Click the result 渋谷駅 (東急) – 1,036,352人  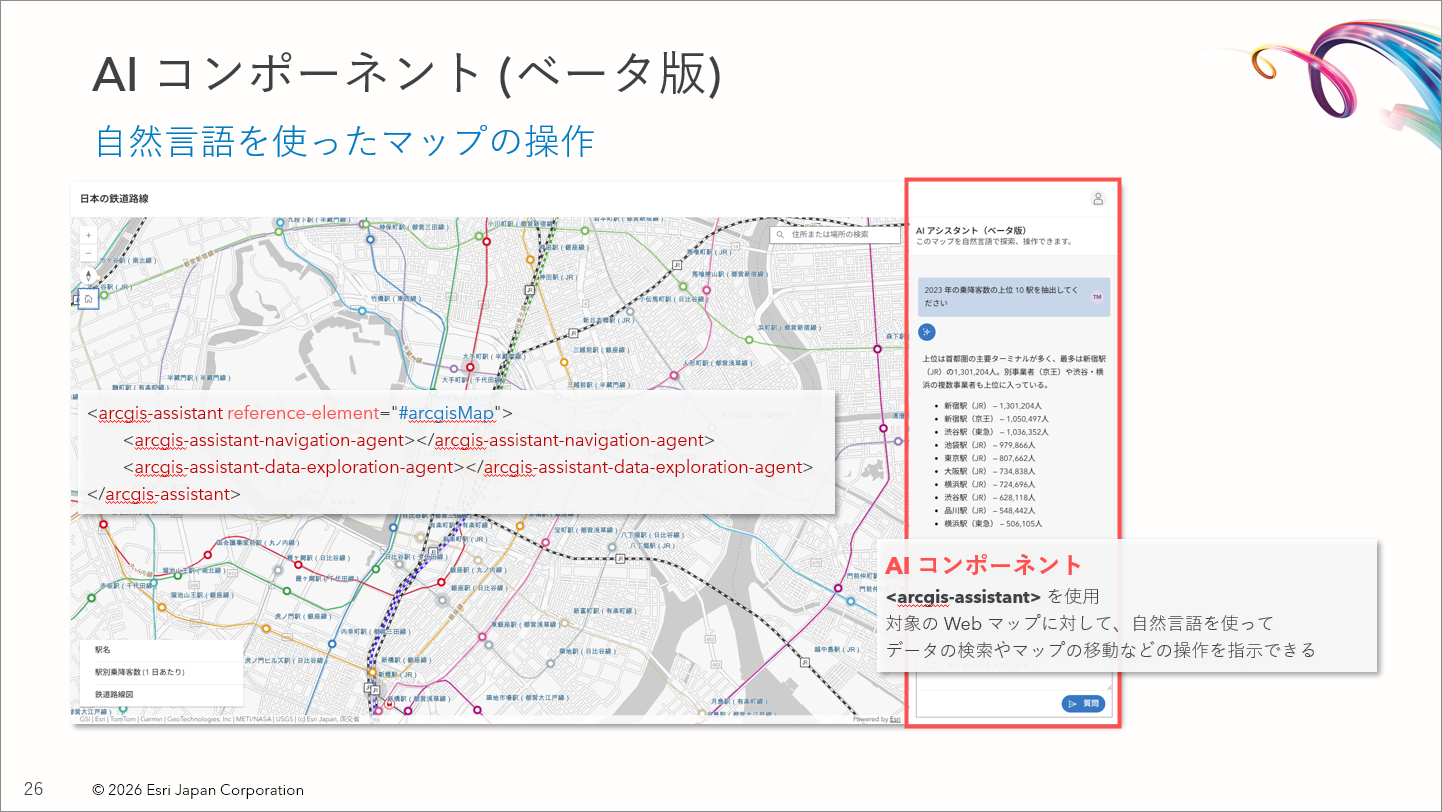[995, 432]
